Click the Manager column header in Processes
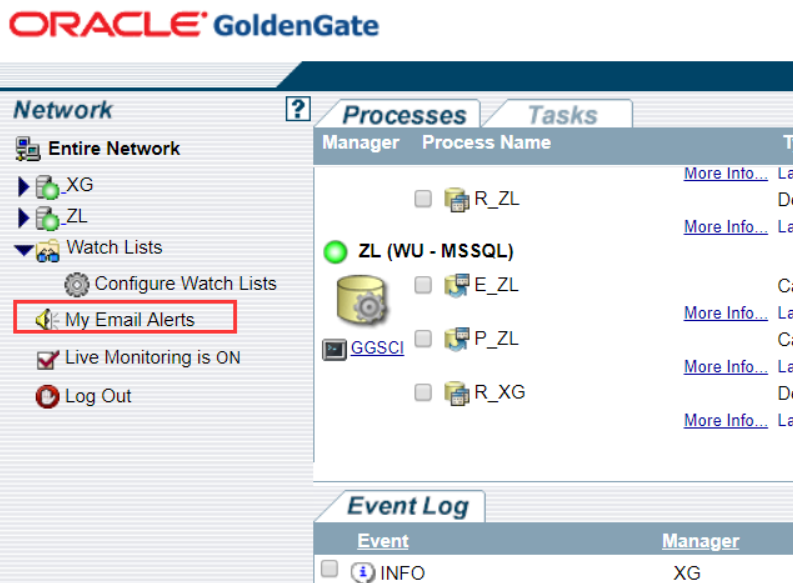This screenshot has height=583, width=793. tap(361, 142)
